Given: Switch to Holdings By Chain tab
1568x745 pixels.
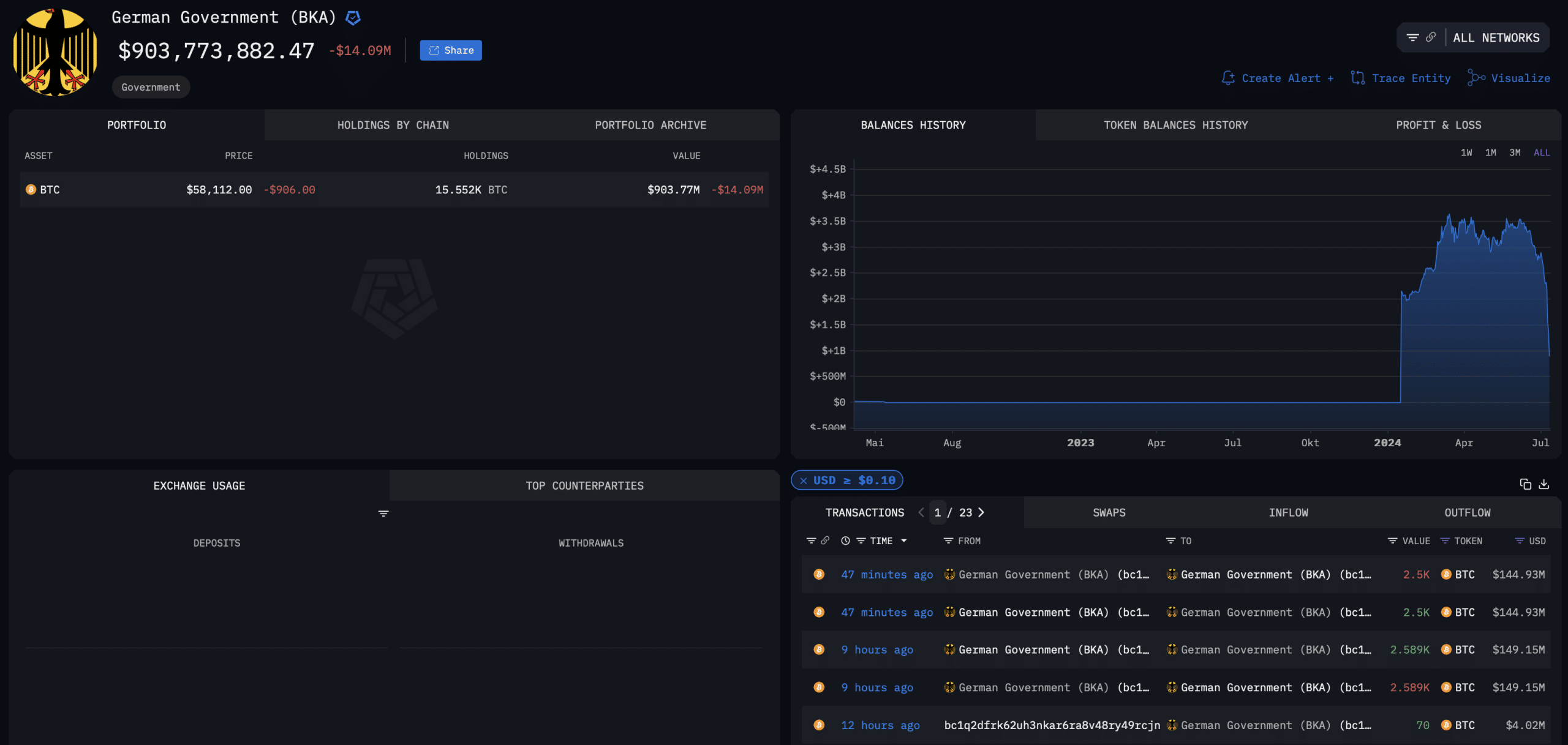Looking at the screenshot, I should click(x=393, y=124).
